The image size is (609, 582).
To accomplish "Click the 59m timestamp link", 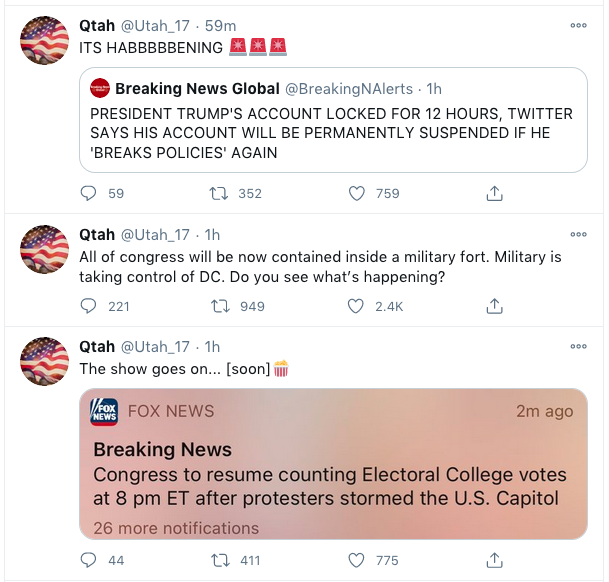I will [x=220, y=25].
